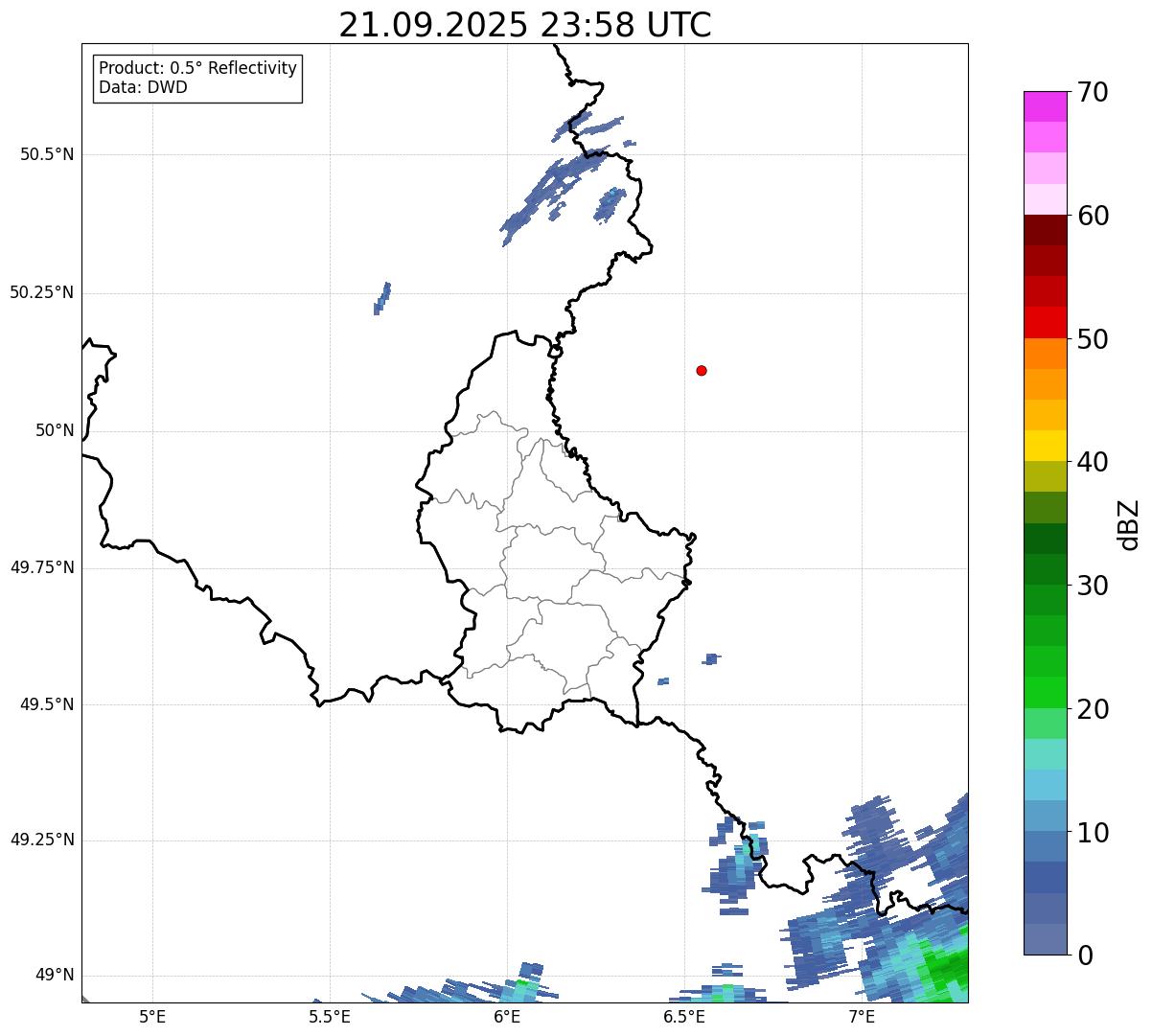Image resolution: width=1152 pixels, height=1036 pixels.
Task: Pick the olive swatch just below 40
Action: click(1045, 476)
